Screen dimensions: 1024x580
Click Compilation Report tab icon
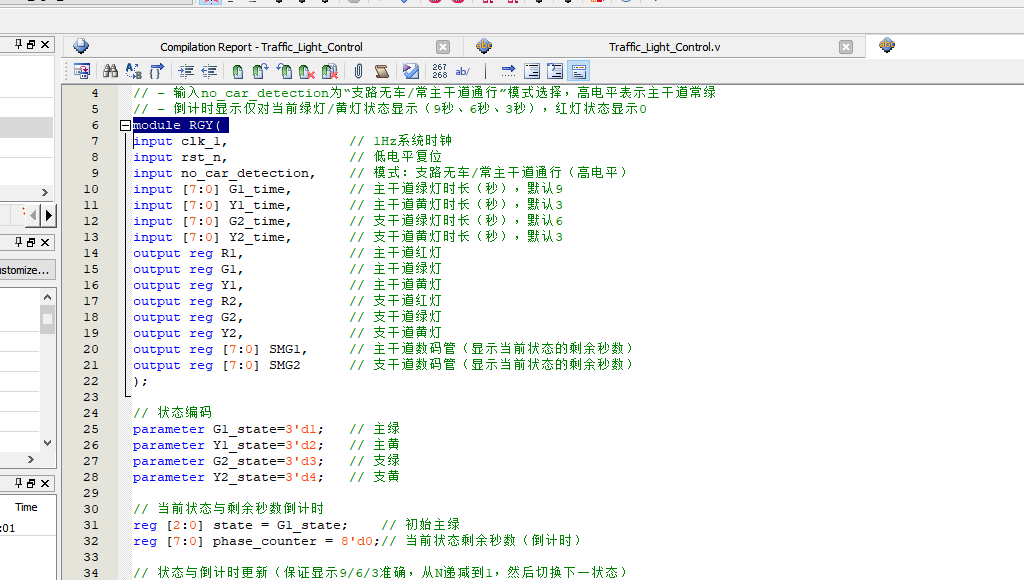81,46
